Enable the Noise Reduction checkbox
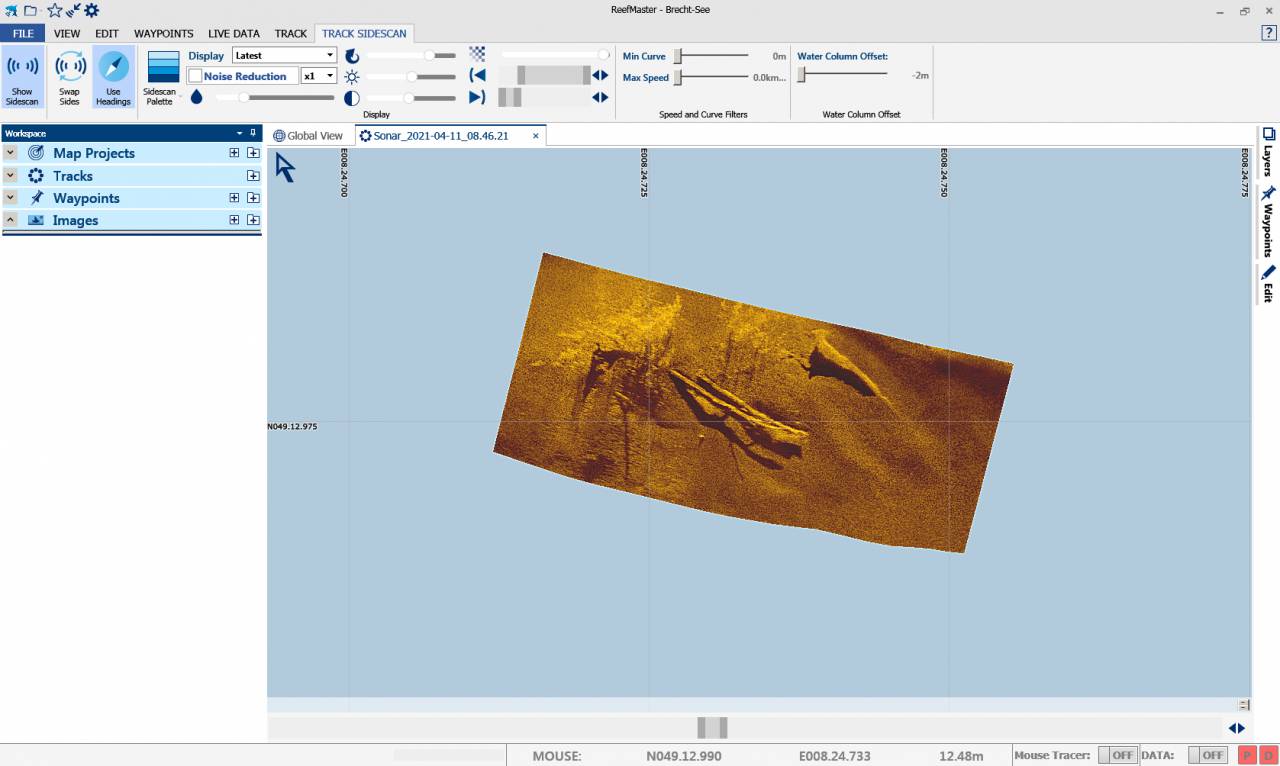Viewport: 1280px width, 766px height. click(x=196, y=76)
